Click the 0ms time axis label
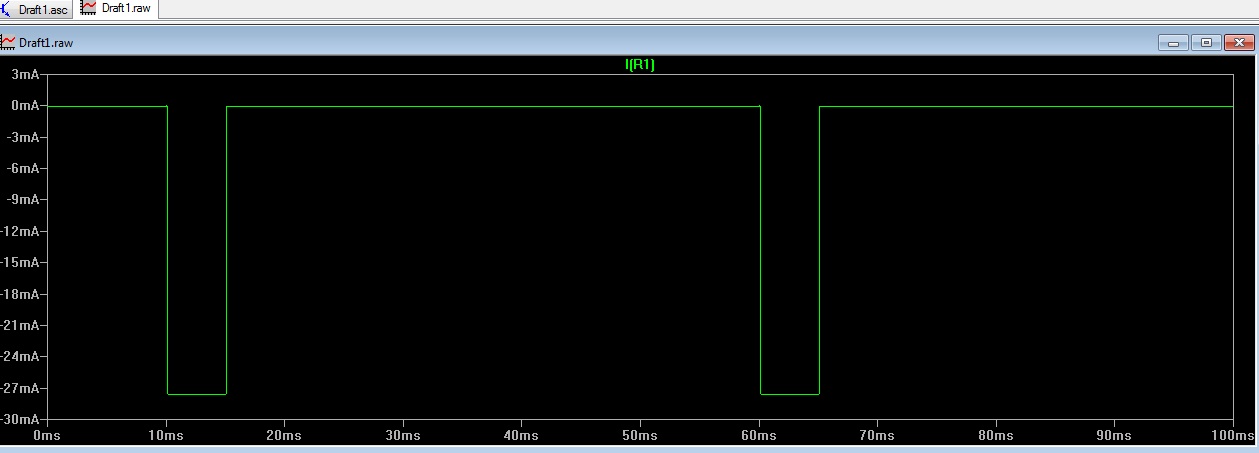The image size is (1259, 453). coord(47,435)
